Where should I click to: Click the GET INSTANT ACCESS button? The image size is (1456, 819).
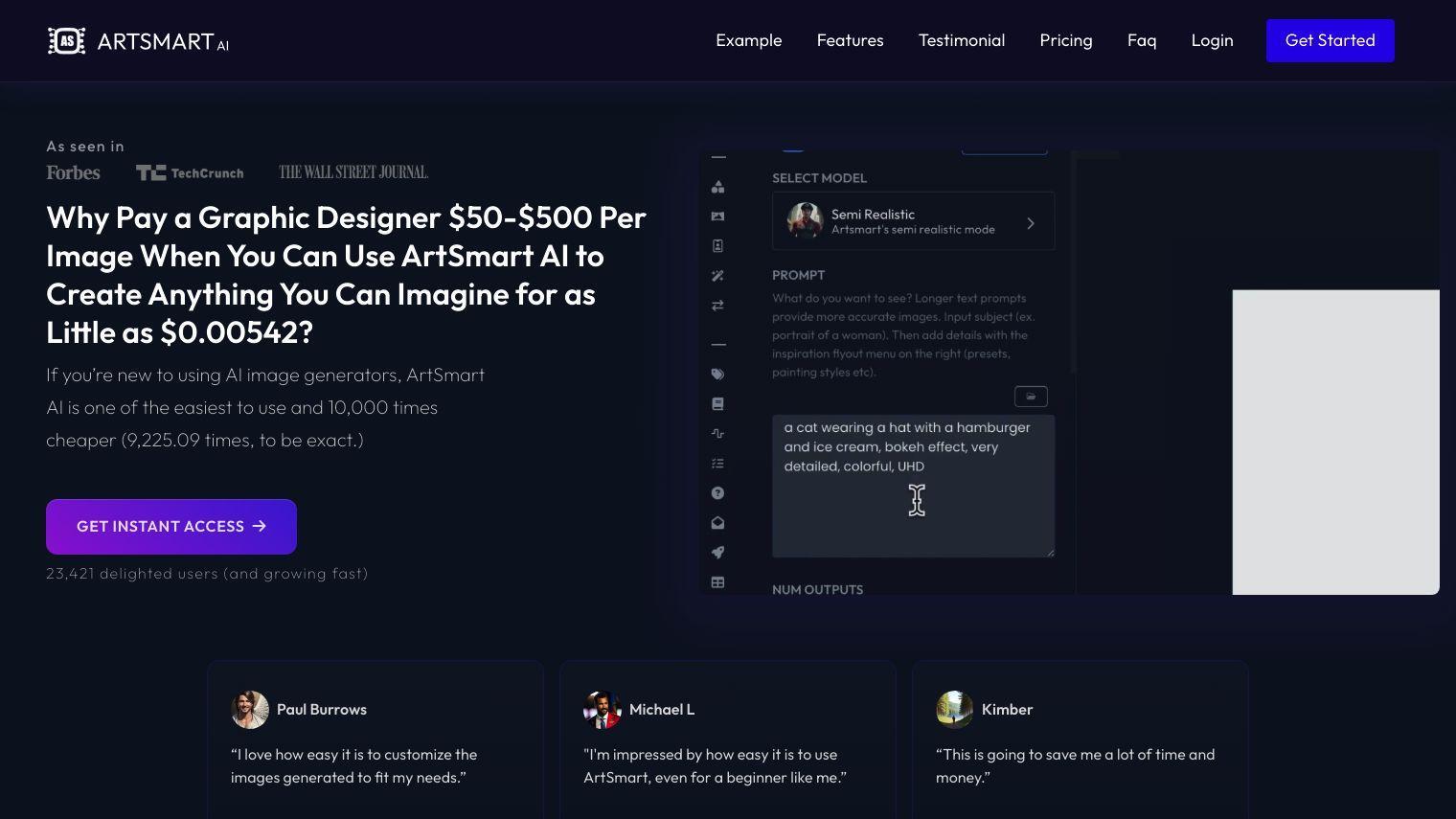tap(171, 527)
